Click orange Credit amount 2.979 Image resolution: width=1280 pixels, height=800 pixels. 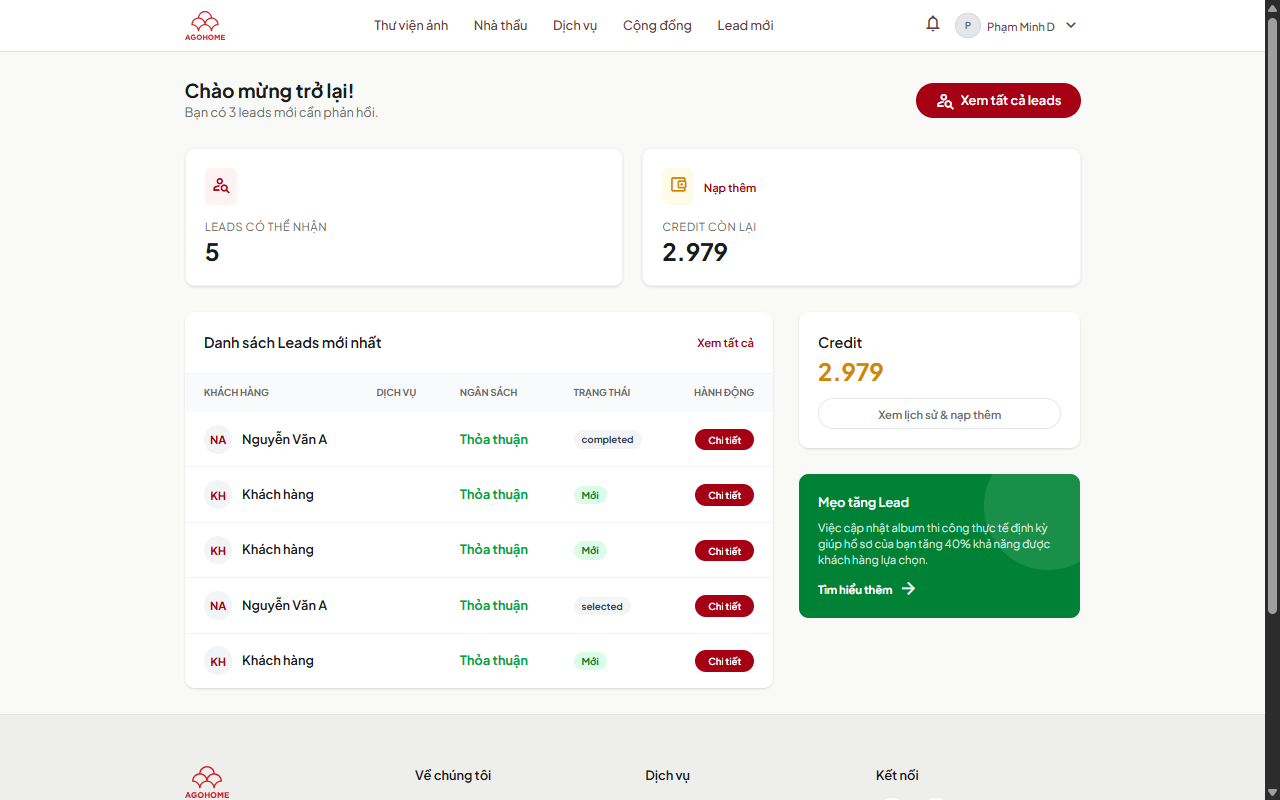pos(851,372)
